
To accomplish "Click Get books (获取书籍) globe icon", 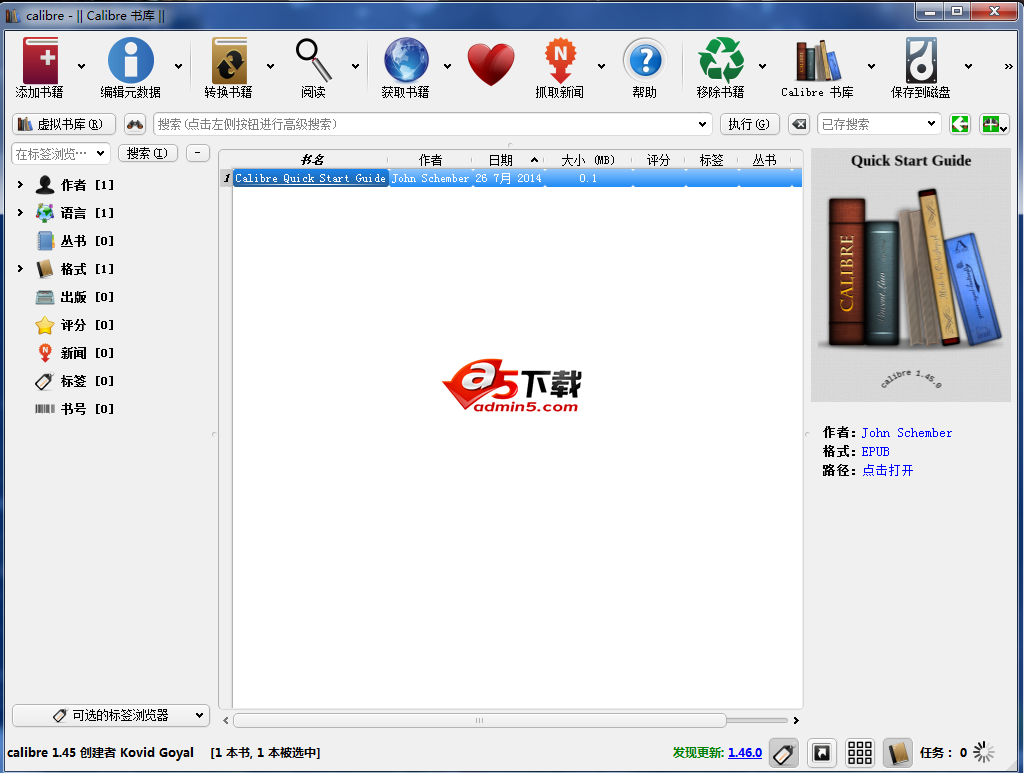I will 406,60.
